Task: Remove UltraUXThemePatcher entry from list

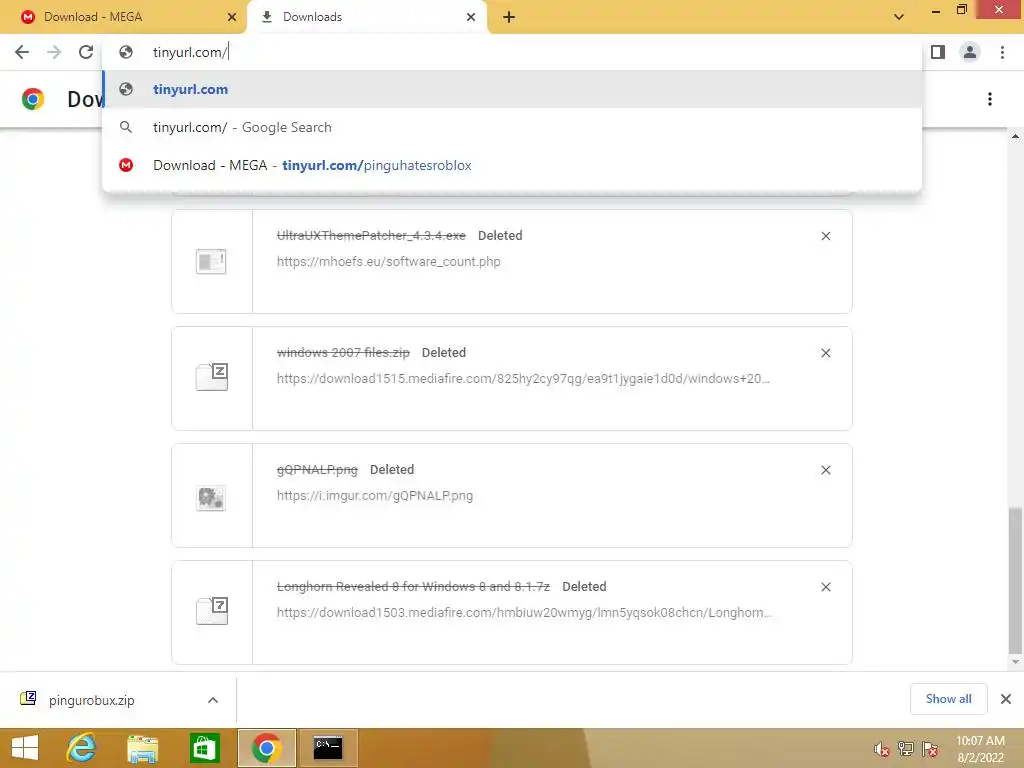Action: point(825,236)
